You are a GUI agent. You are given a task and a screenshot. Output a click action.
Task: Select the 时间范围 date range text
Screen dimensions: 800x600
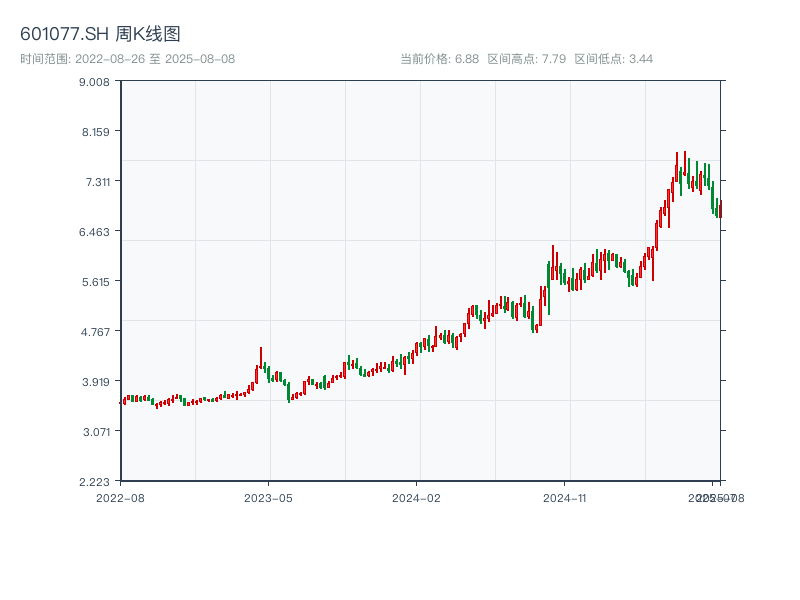click(x=128, y=59)
